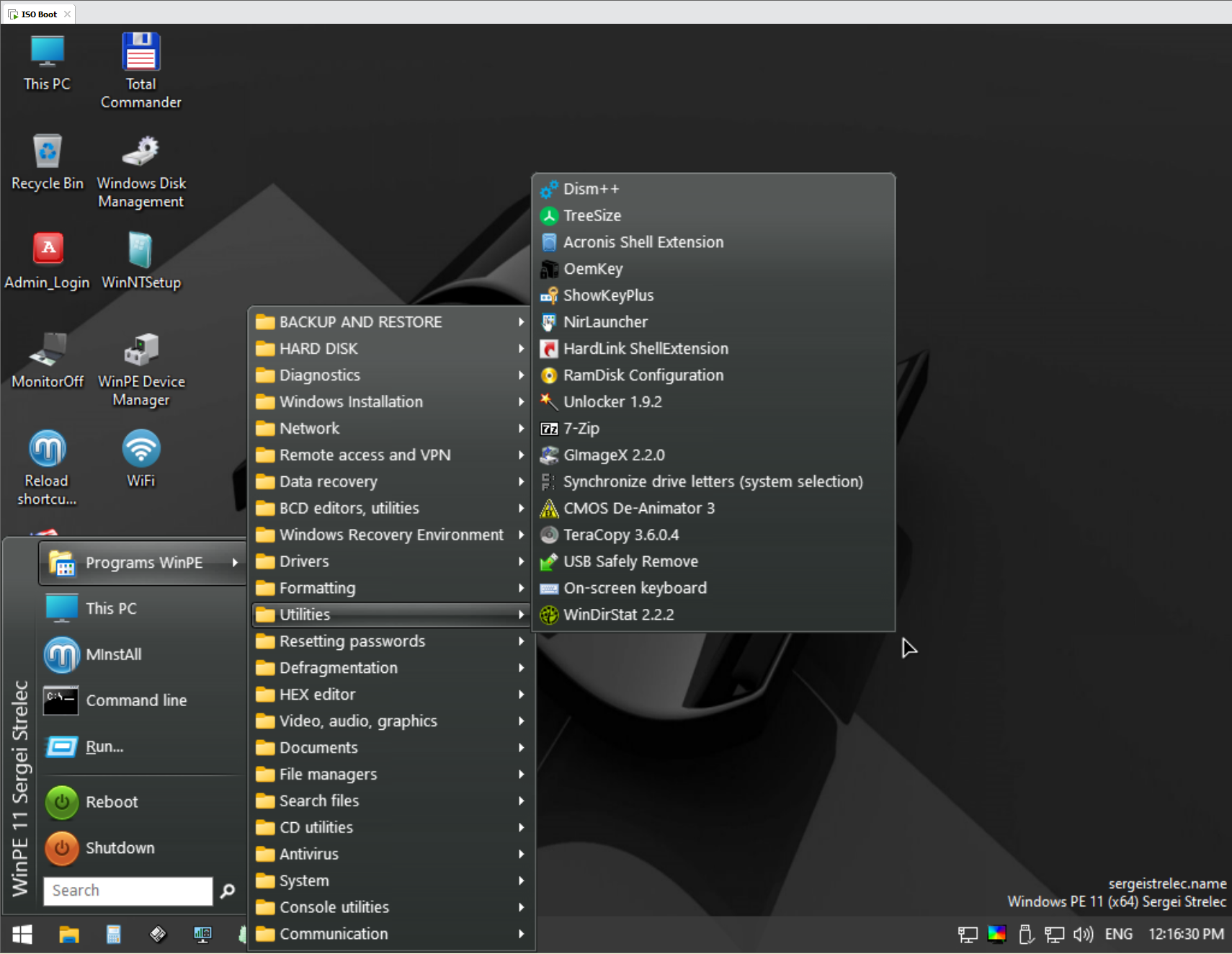The height and width of the screenshot is (954, 1232).
Task: Click the Shutdown button
Action: tap(143, 849)
